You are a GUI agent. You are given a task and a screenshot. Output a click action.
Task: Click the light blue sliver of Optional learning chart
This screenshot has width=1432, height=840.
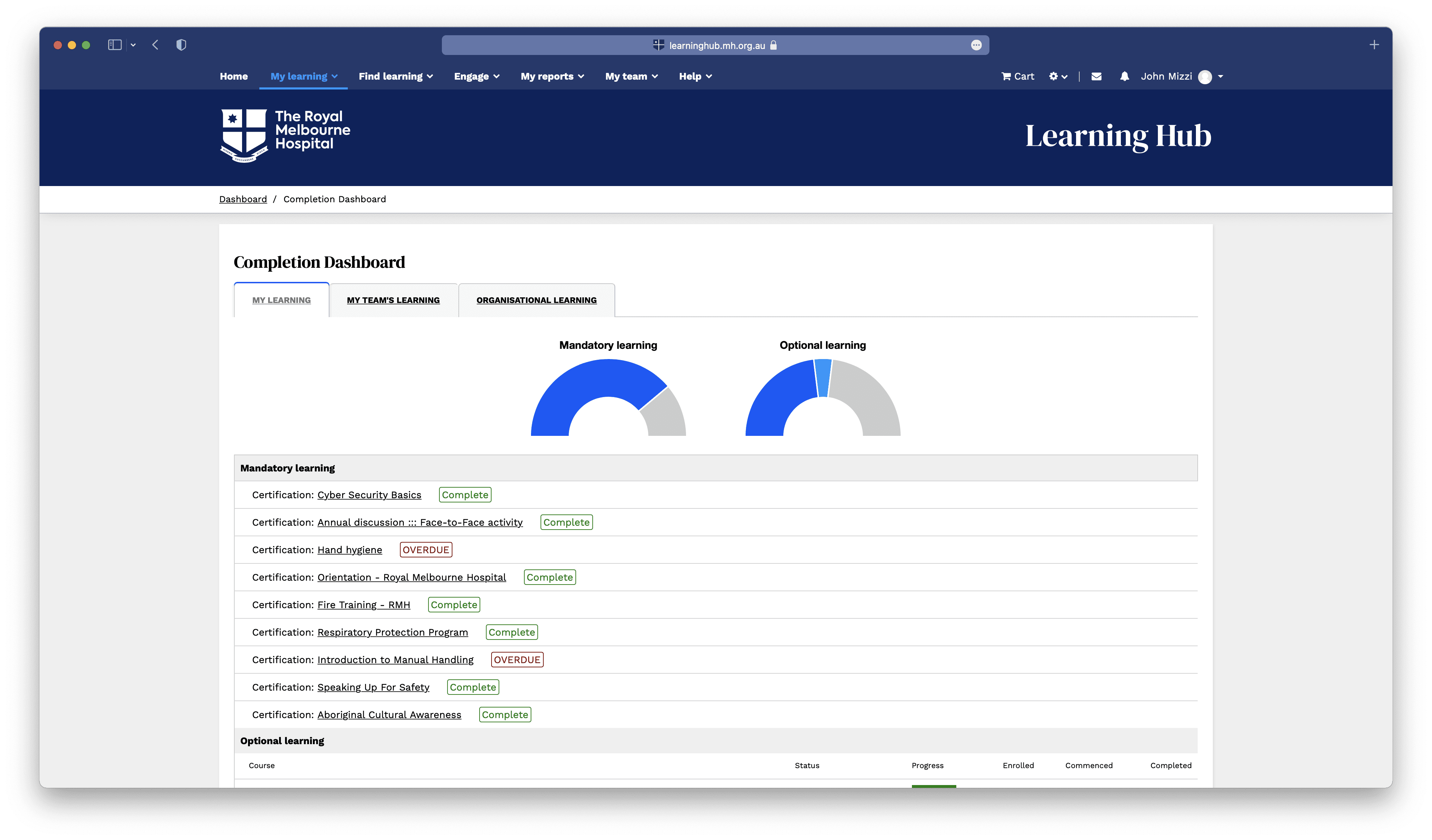[823, 377]
